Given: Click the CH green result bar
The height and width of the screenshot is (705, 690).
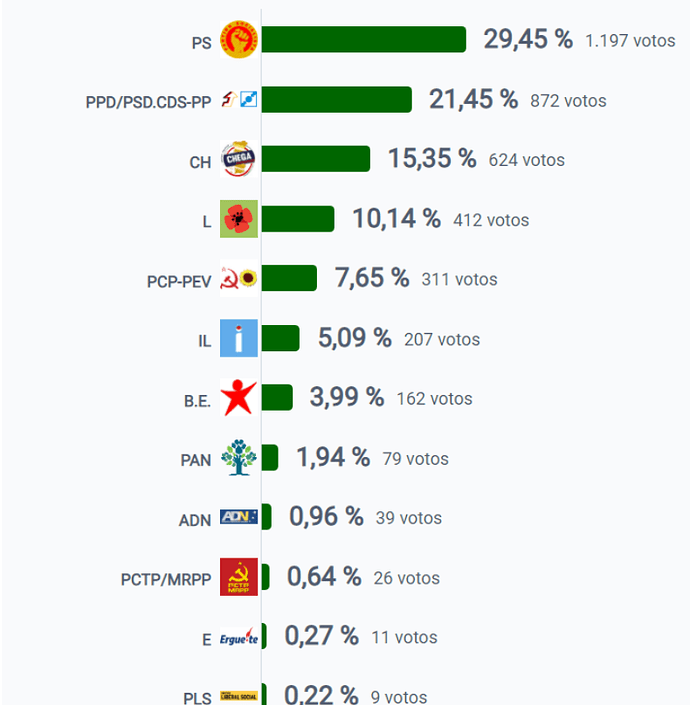Looking at the screenshot, I should (x=316, y=159).
